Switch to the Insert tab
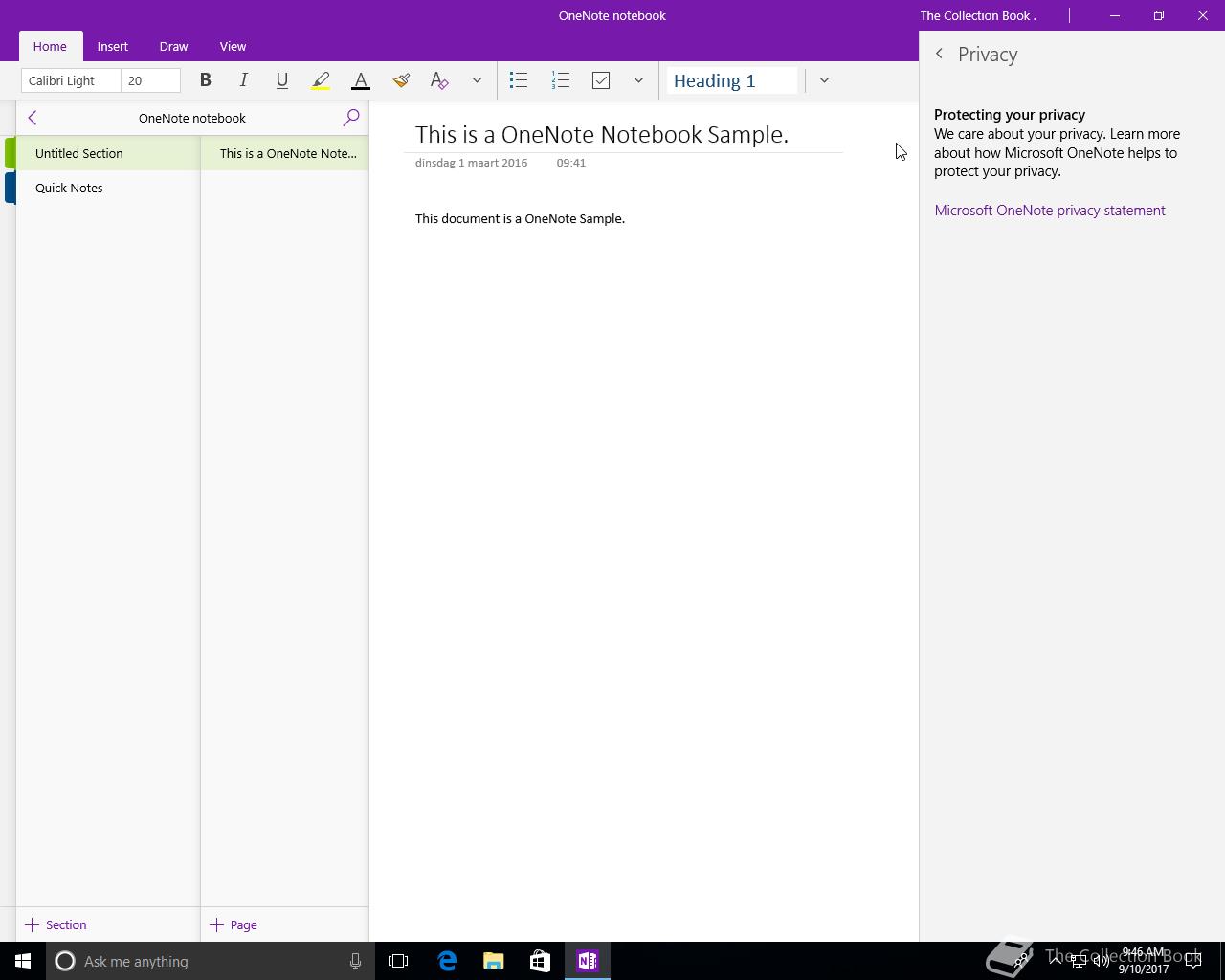Screen dimensions: 1225x980 click(113, 46)
